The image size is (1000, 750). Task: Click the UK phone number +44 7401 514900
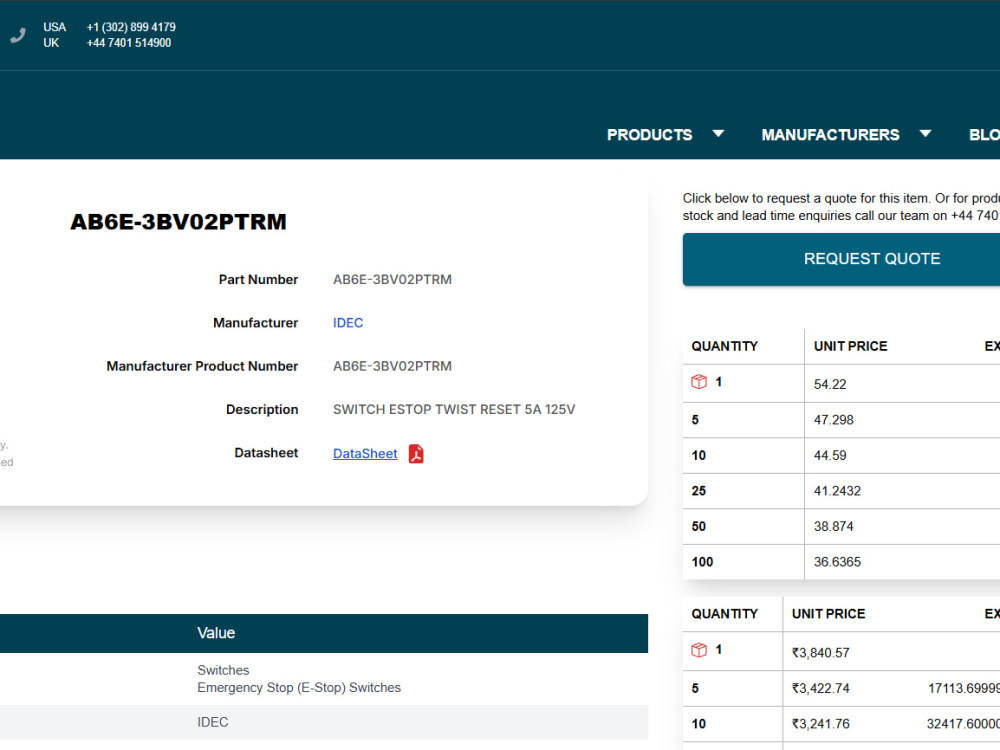(129, 43)
